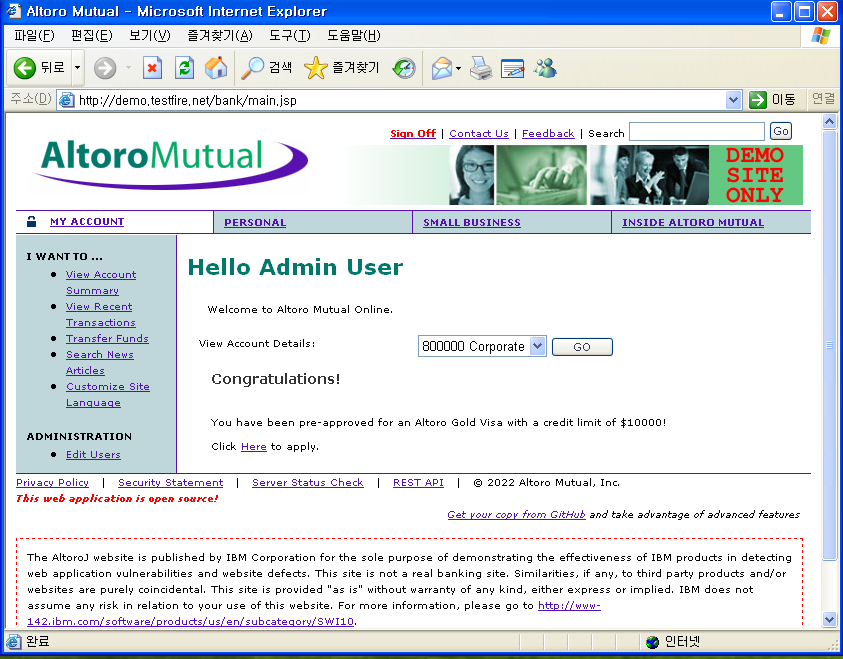The height and width of the screenshot is (659, 843).
Task: Switch to the MY ACCOUNT tab
Action: pyautogui.click(x=87, y=221)
